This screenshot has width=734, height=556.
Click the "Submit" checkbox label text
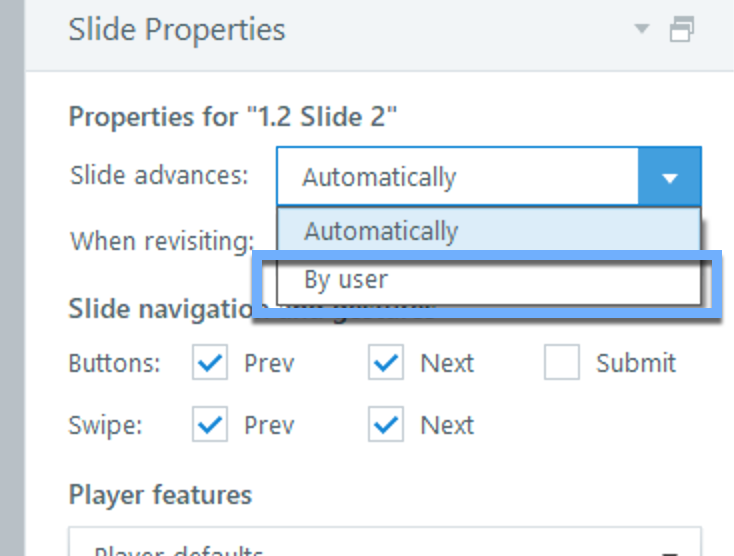pyautogui.click(x=636, y=363)
